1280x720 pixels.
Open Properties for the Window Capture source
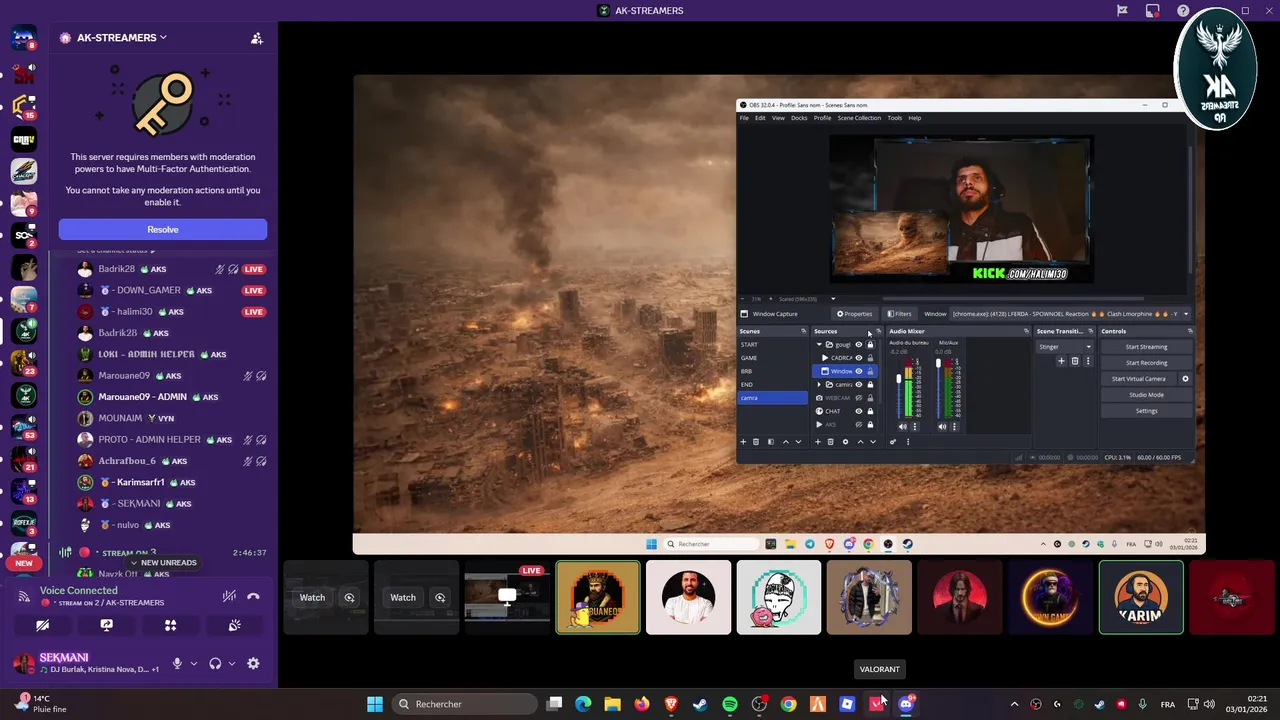coord(855,314)
